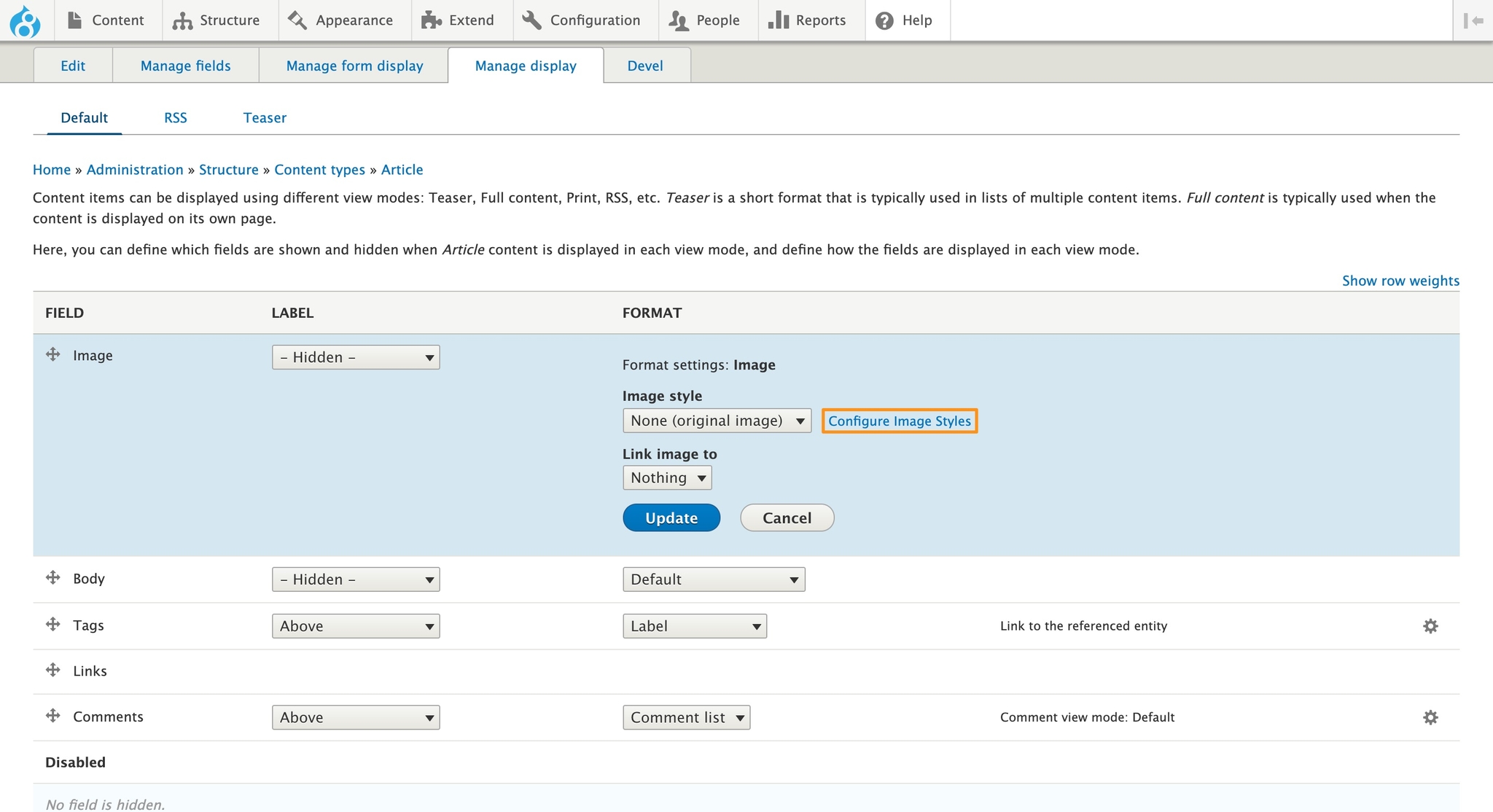Open the Help menu icon
This screenshot has height=812, width=1493.
click(x=884, y=20)
